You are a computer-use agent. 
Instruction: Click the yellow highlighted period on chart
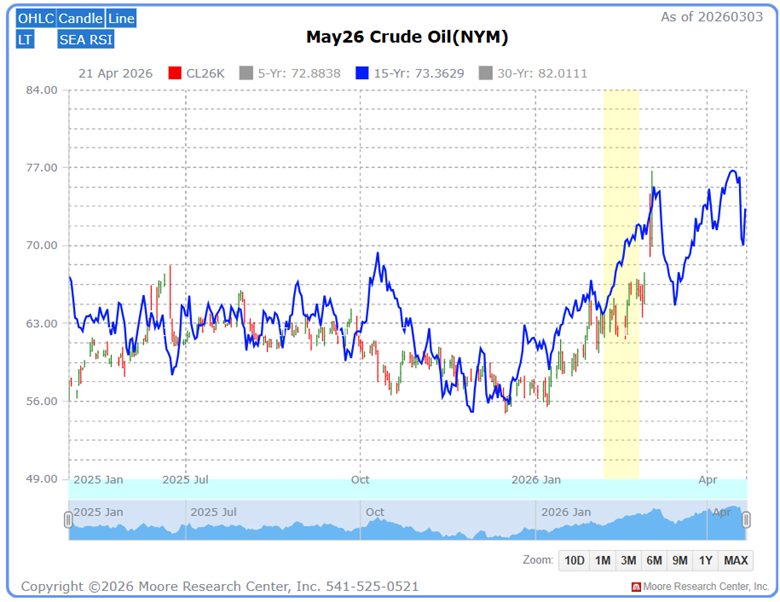click(x=621, y=285)
